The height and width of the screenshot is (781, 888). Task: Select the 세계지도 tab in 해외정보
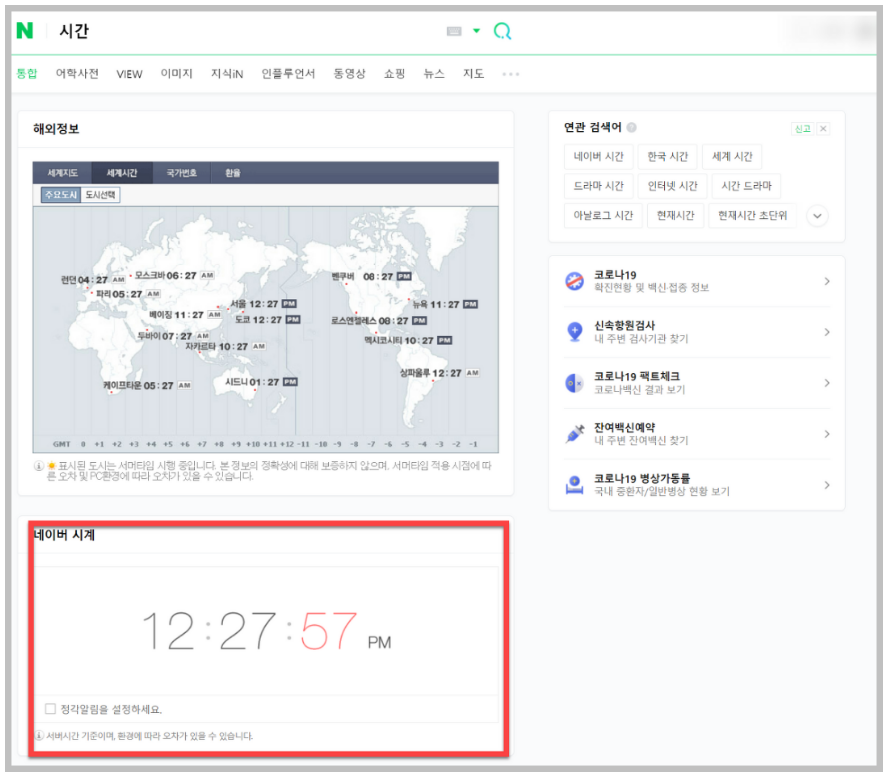pyautogui.click(x=62, y=173)
